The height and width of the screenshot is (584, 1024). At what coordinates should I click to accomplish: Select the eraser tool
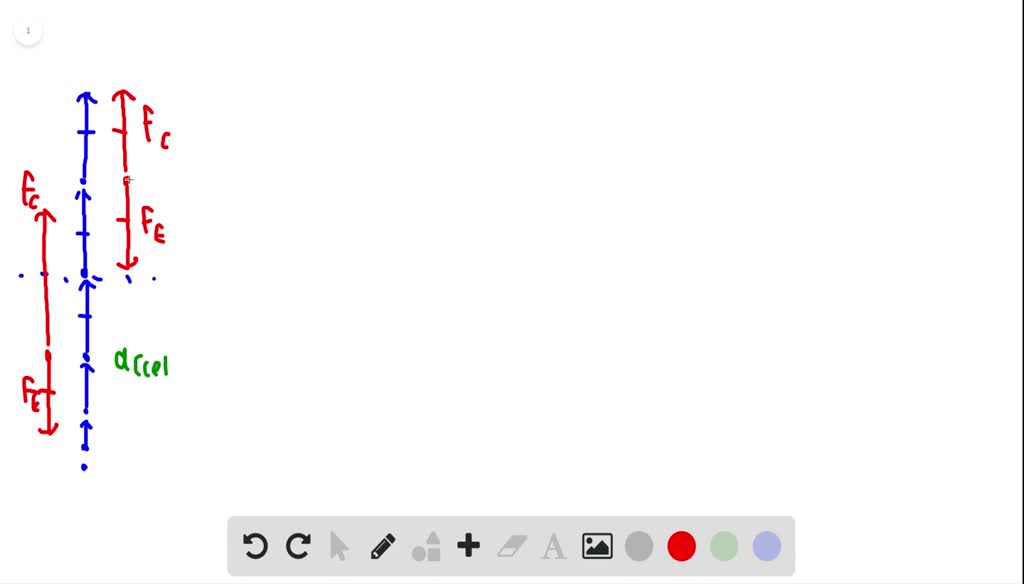click(x=511, y=546)
